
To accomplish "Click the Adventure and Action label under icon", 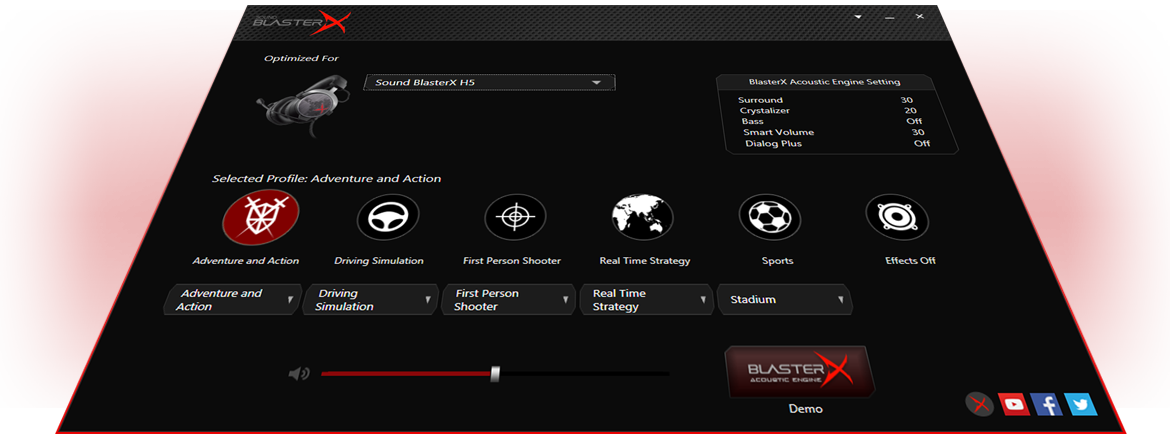I will click(245, 261).
